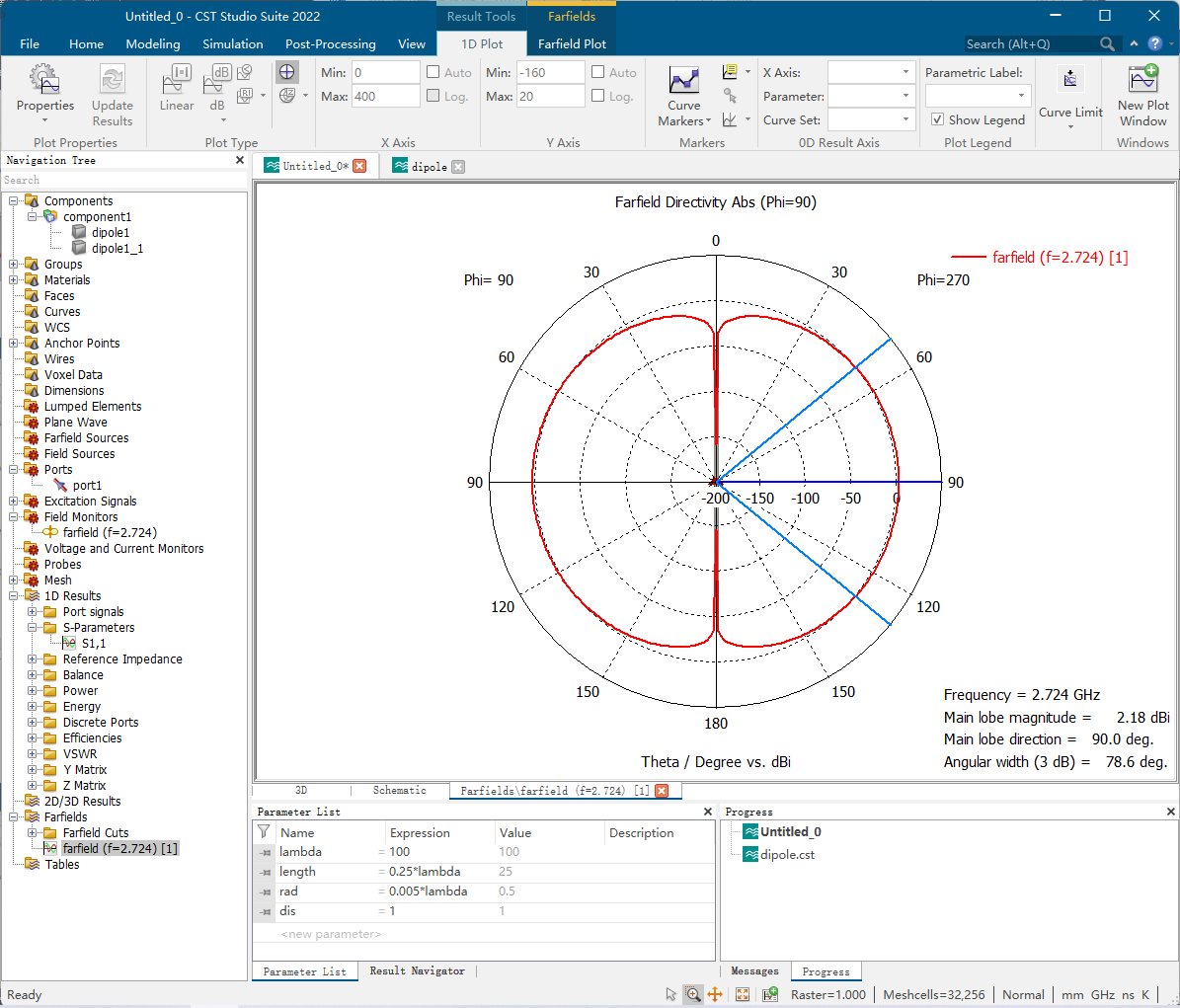Click the Update Results icon
Screen dimensions: 1180x1008
pyautogui.click(x=113, y=79)
